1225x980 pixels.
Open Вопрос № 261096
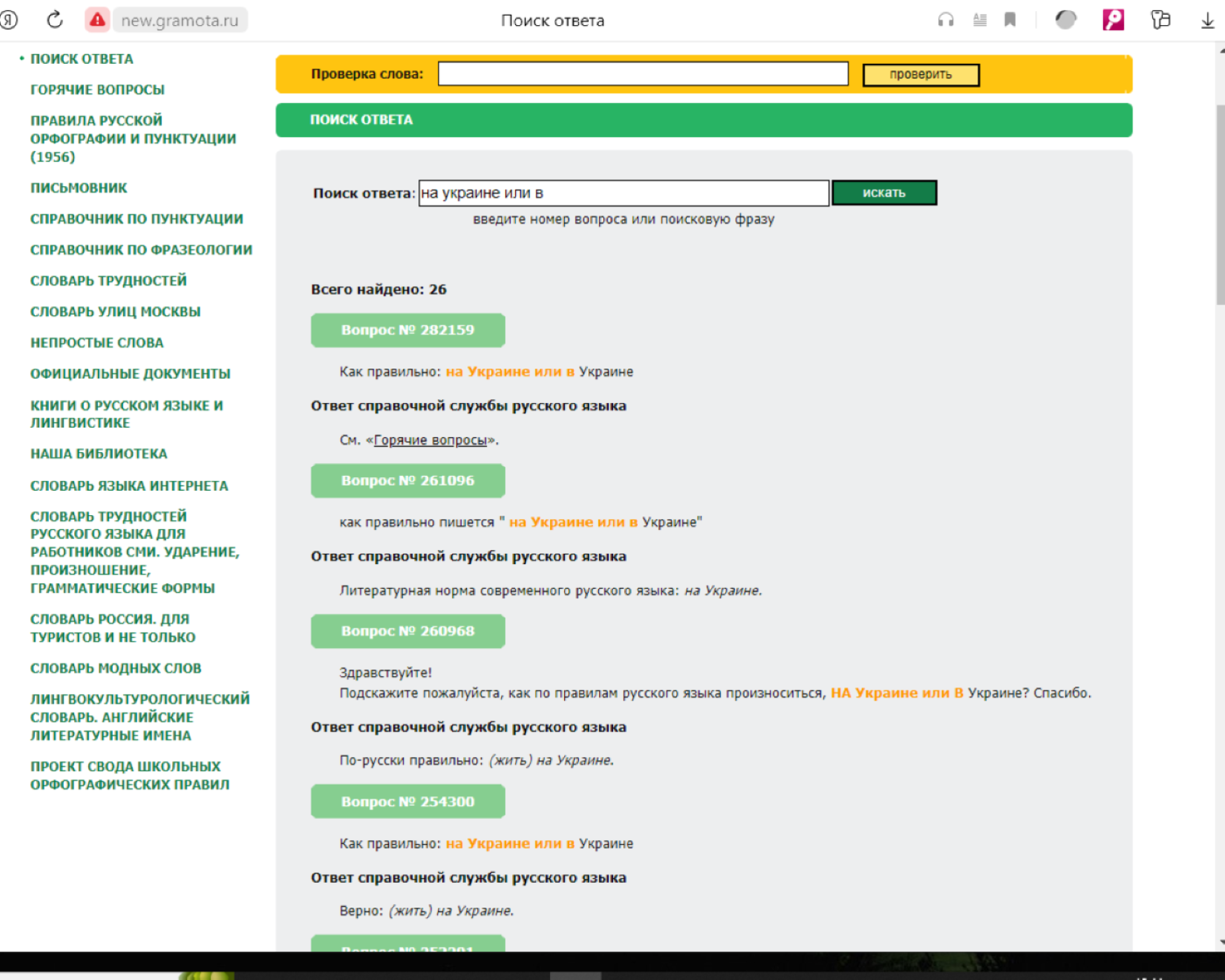click(408, 481)
